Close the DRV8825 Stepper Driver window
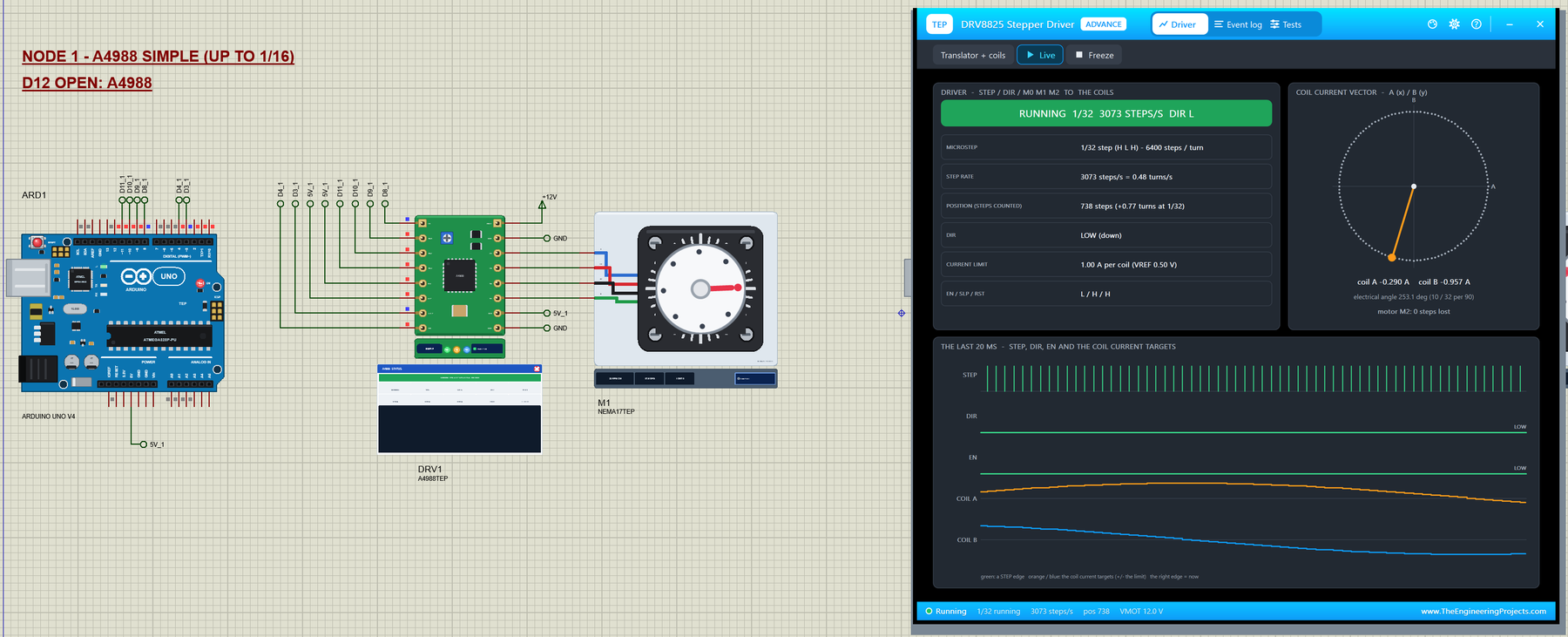This screenshot has width=1568, height=637. (x=1540, y=24)
